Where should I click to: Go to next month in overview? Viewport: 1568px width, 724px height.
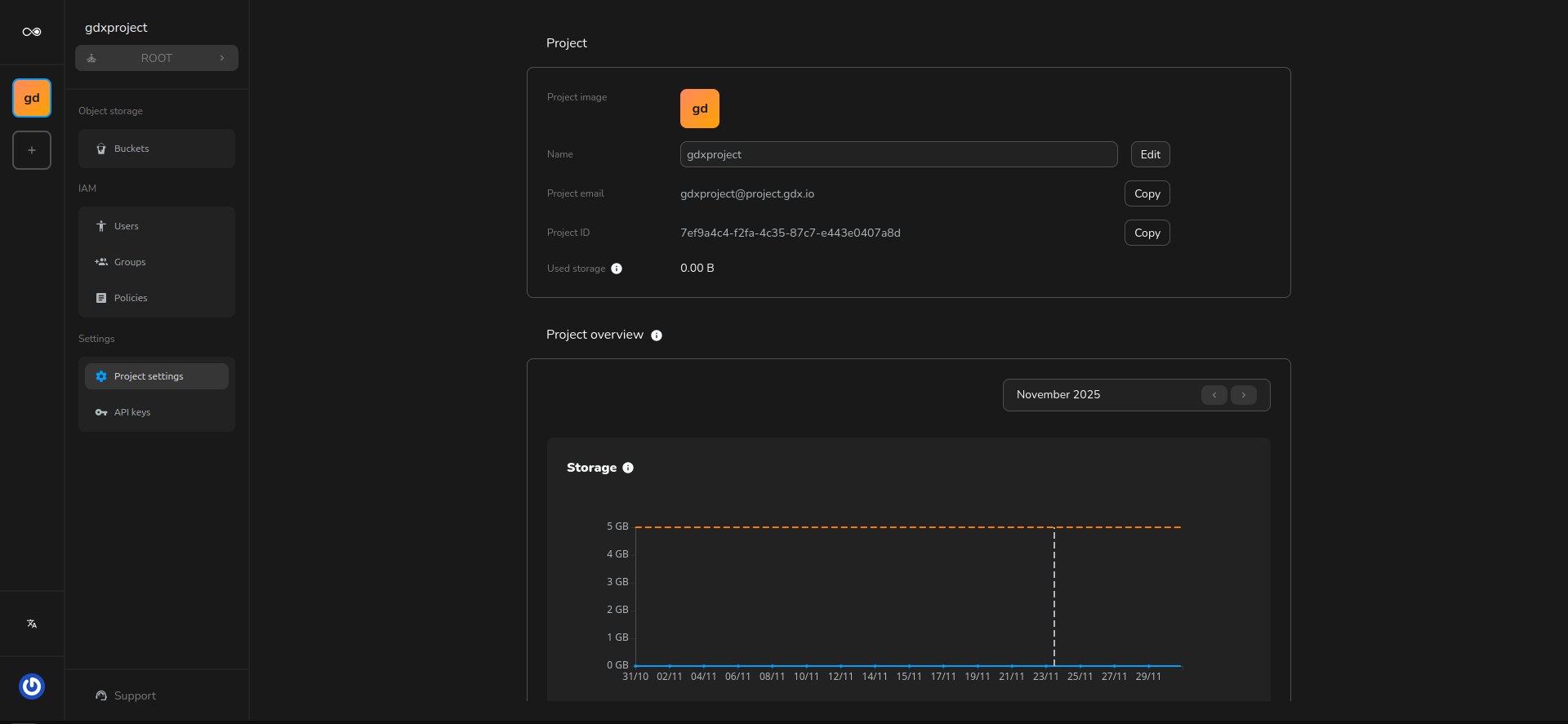(1243, 395)
